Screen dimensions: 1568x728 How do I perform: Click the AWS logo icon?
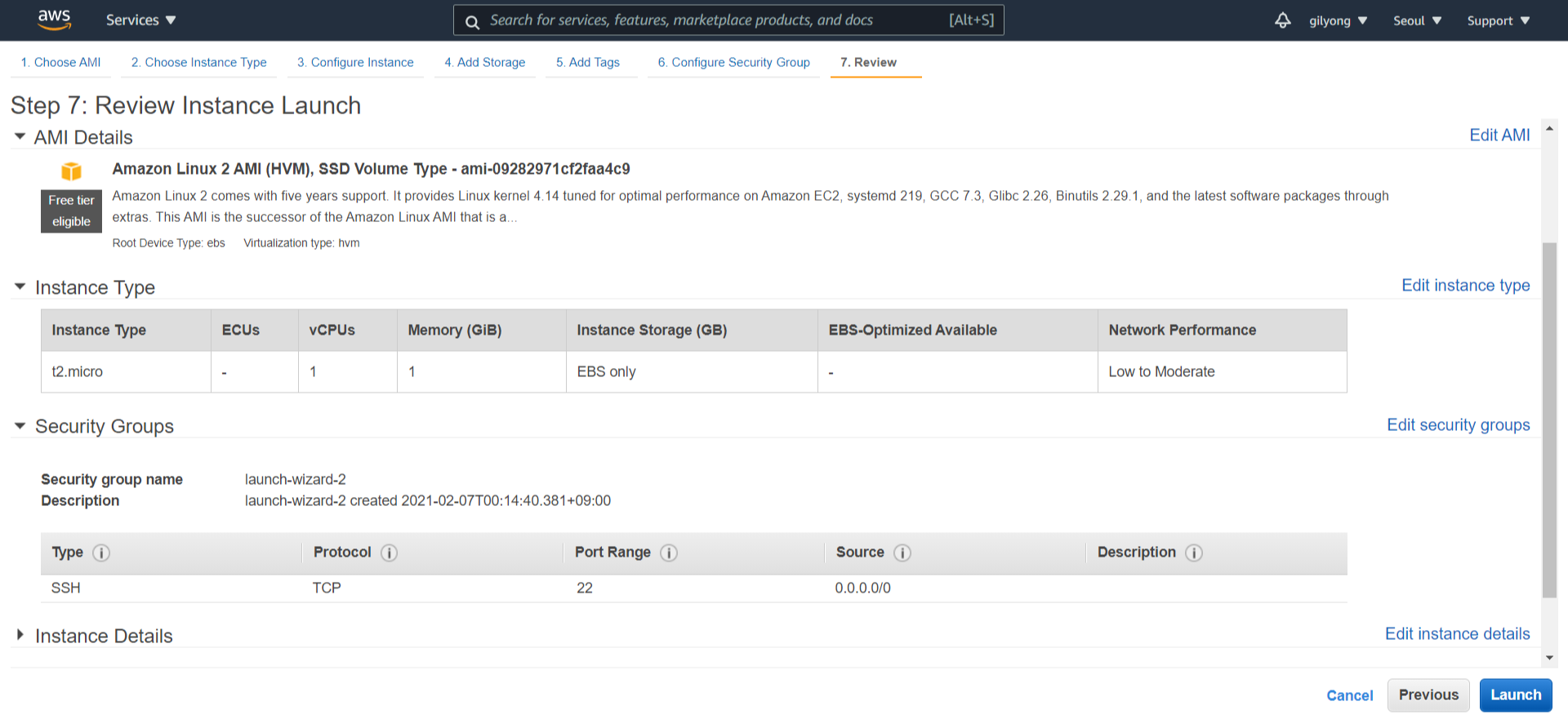(x=55, y=20)
